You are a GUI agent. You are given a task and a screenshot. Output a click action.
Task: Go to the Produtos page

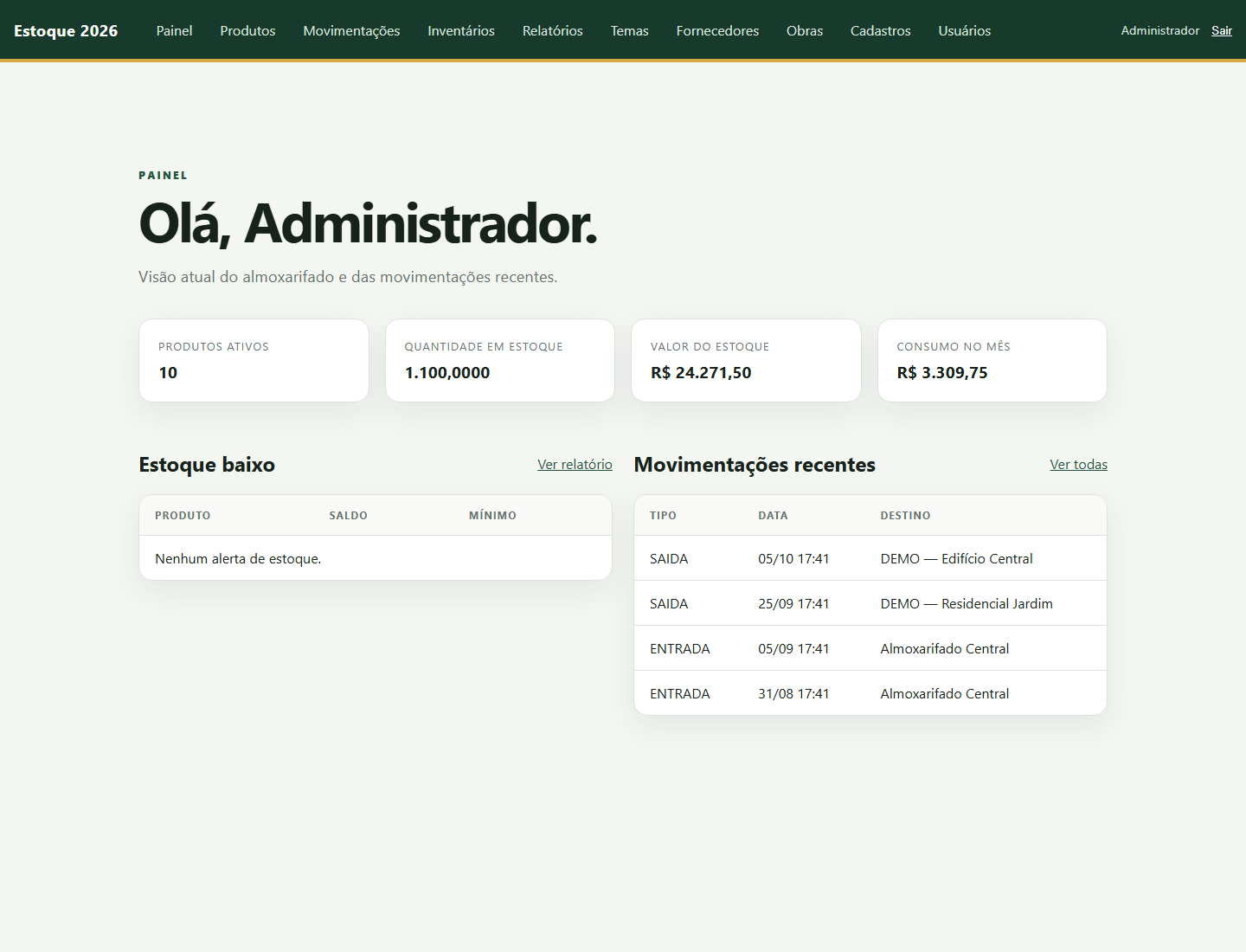pyautogui.click(x=247, y=31)
